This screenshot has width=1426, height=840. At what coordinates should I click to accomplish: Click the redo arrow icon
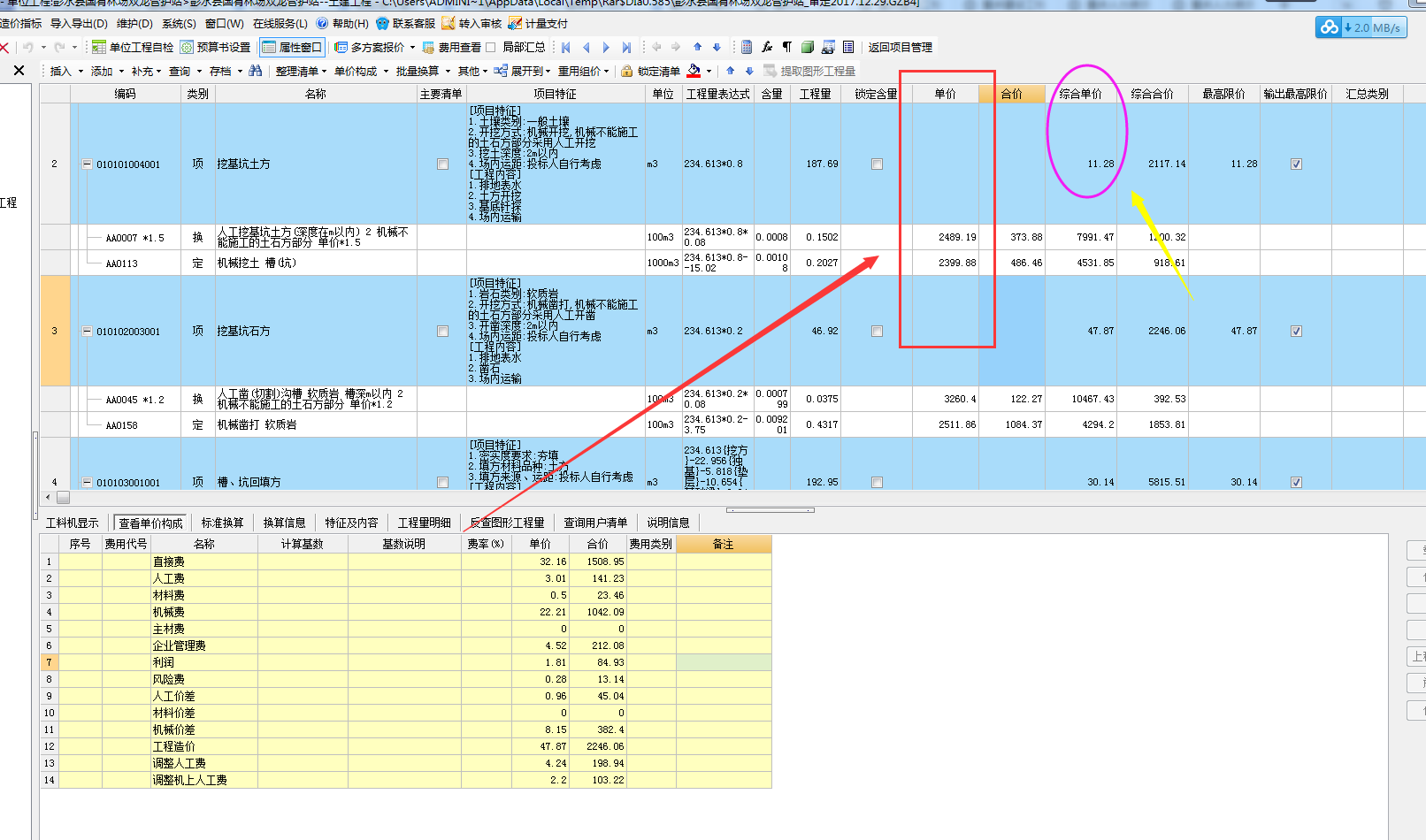[x=59, y=47]
